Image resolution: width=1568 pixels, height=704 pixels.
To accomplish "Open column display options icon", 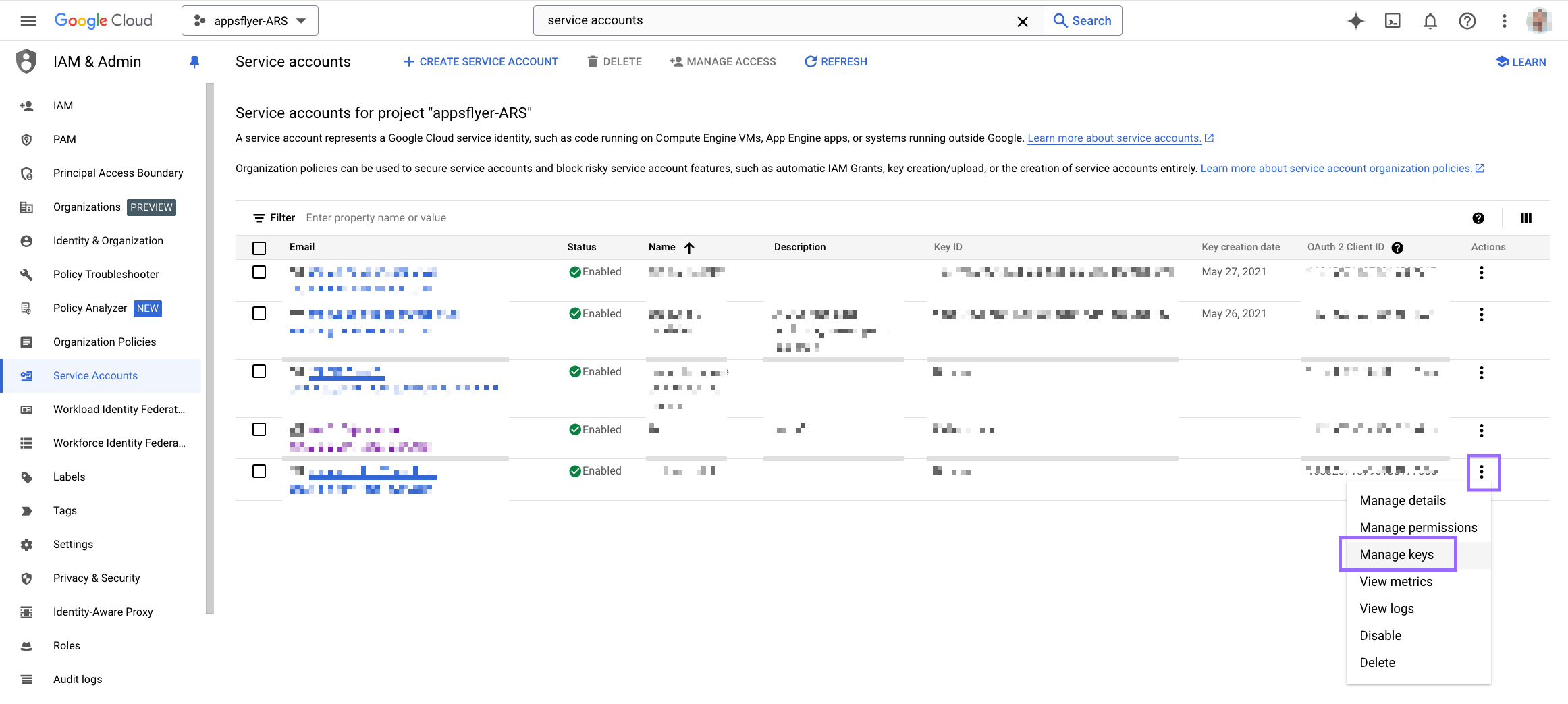I will tap(1525, 218).
